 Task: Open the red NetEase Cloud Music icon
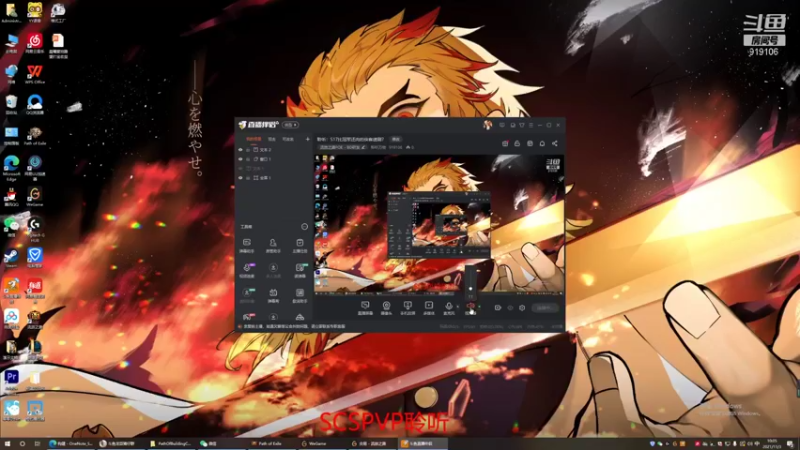tap(35, 43)
